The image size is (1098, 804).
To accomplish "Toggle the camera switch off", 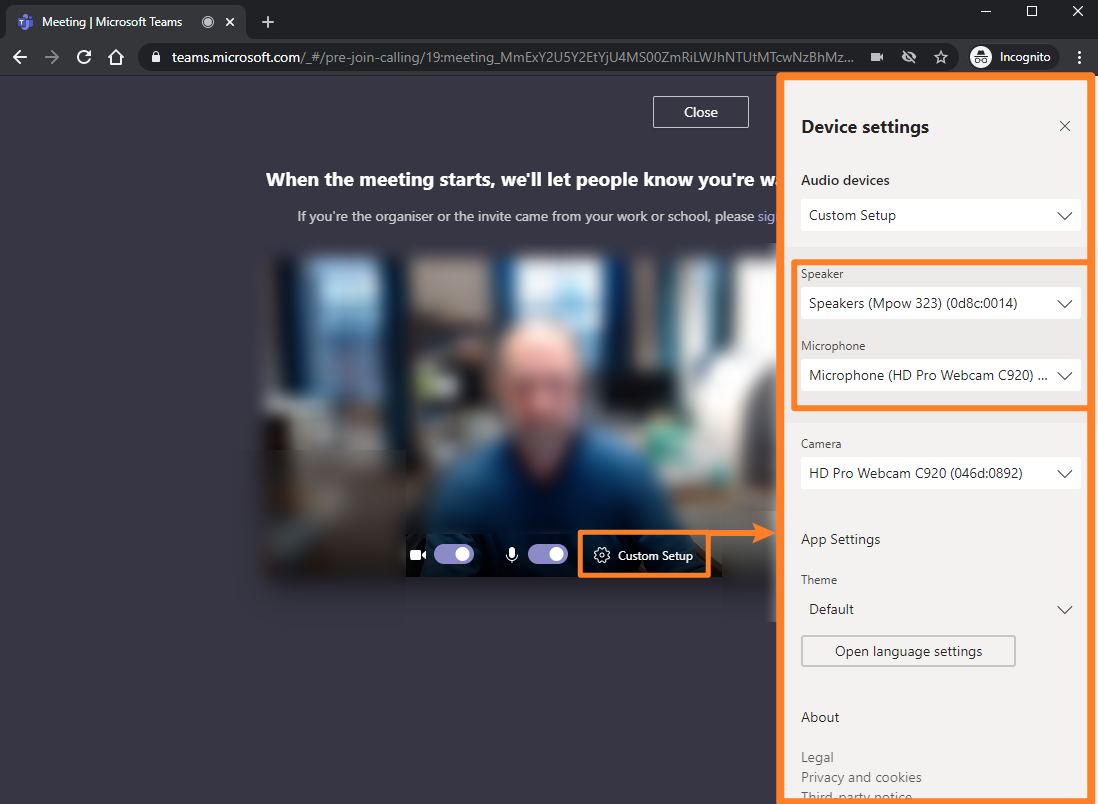I will click(454, 555).
